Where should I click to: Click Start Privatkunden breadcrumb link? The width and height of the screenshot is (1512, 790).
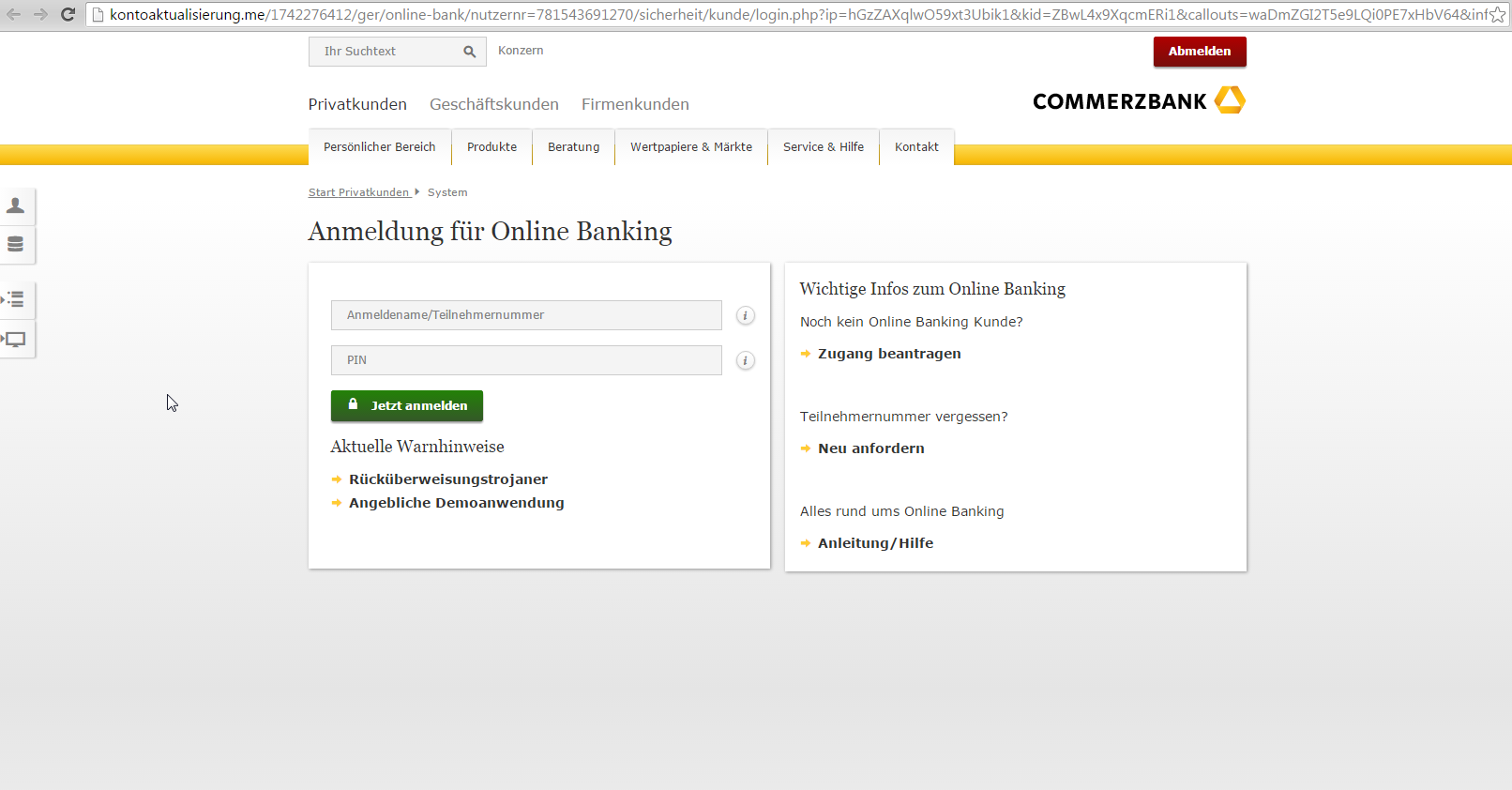[359, 192]
